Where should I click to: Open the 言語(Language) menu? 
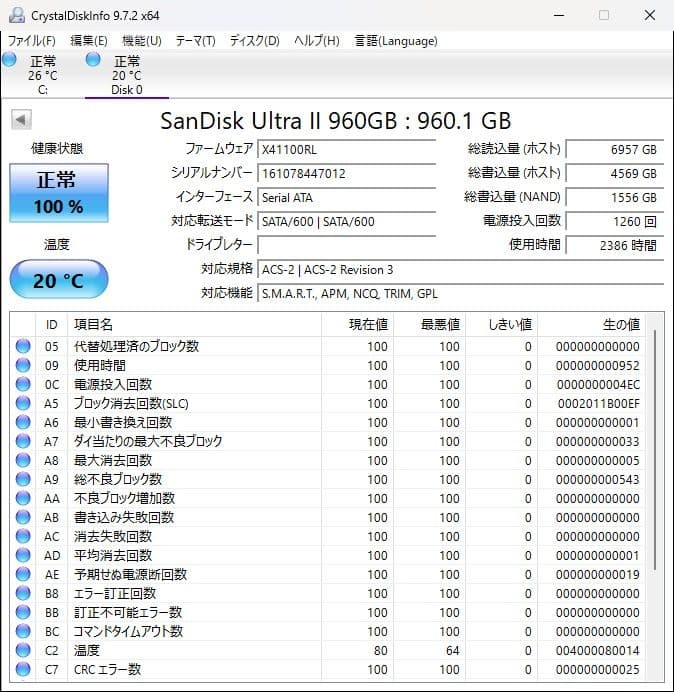click(x=396, y=41)
